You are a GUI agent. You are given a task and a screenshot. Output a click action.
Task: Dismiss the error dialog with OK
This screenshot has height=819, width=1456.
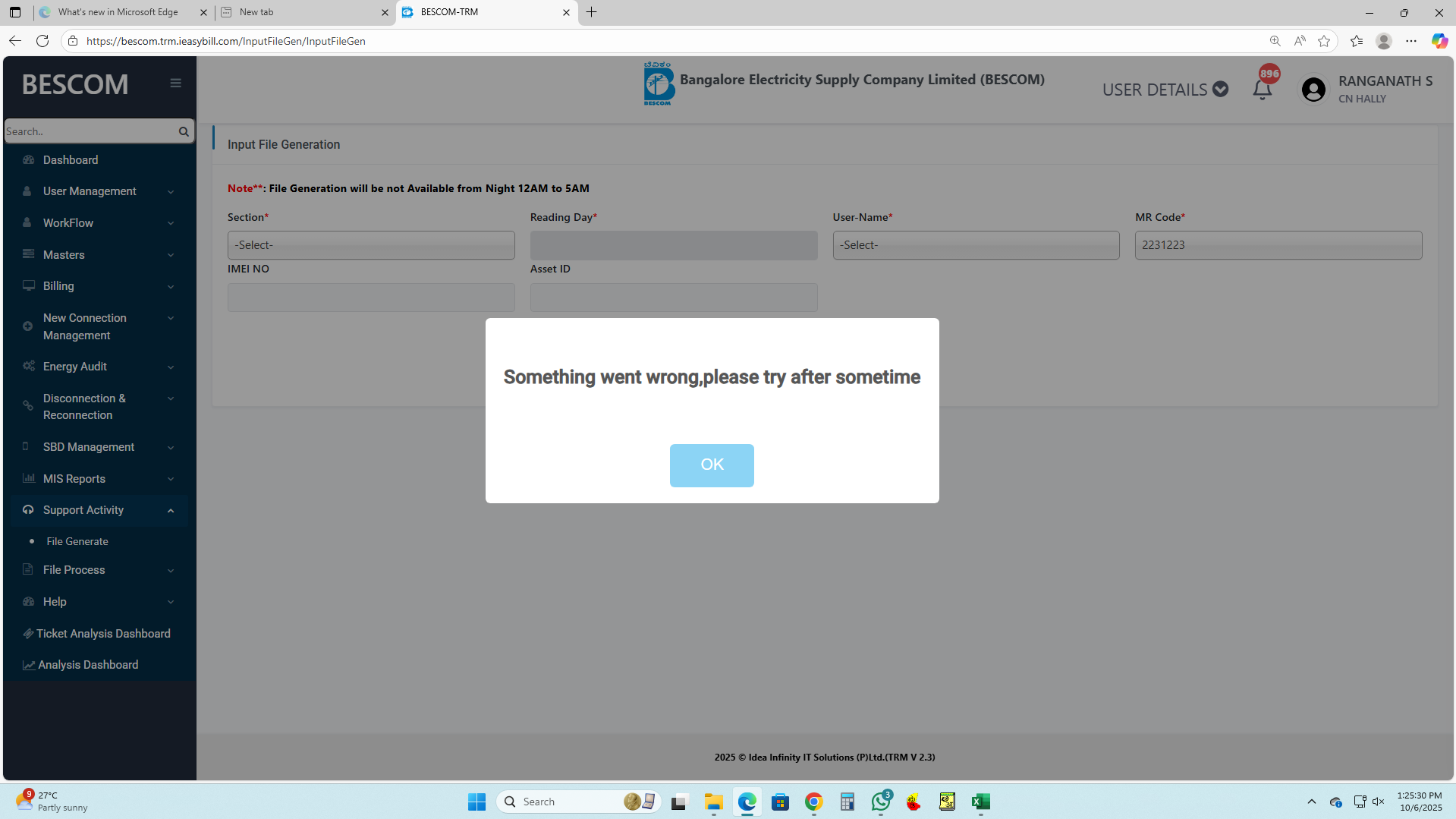(712, 465)
